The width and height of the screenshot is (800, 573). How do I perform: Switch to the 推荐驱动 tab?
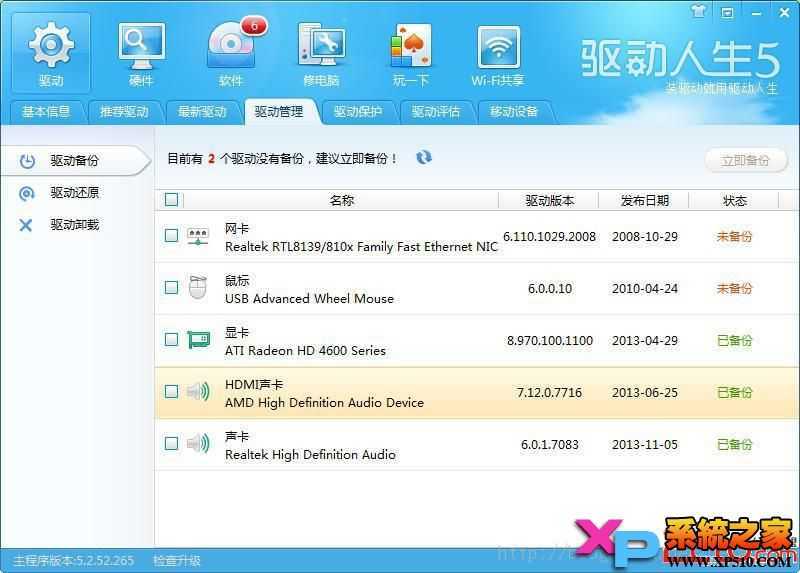point(124,112)
